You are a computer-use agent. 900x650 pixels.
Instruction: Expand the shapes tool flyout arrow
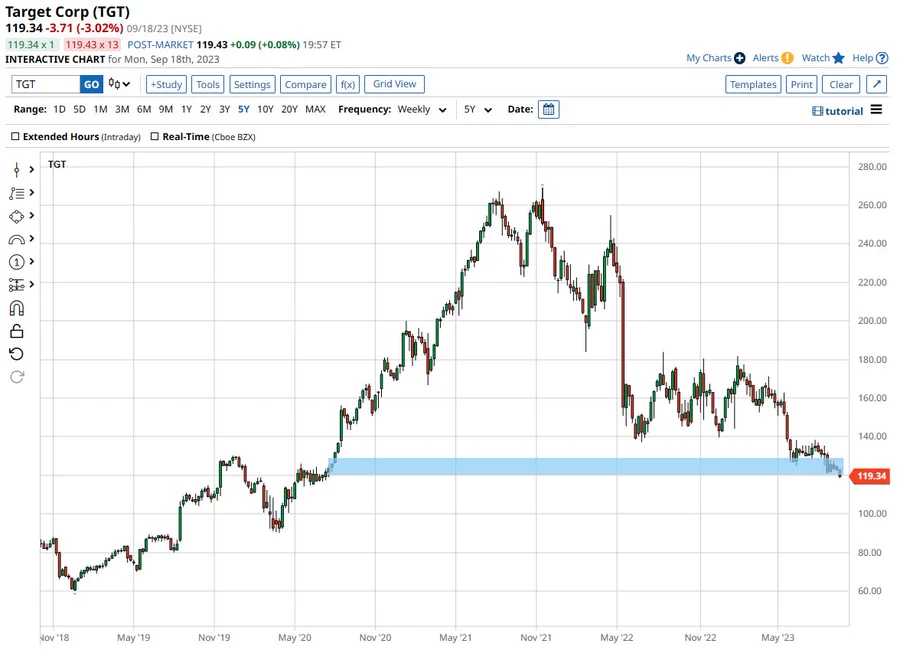pos(32,215)
